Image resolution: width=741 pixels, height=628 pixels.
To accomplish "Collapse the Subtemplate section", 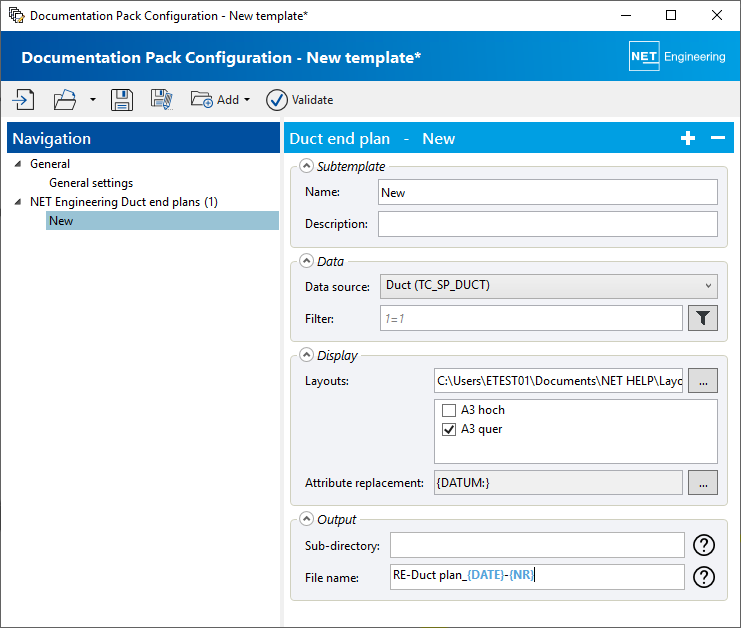I will (x=306, y=166).
